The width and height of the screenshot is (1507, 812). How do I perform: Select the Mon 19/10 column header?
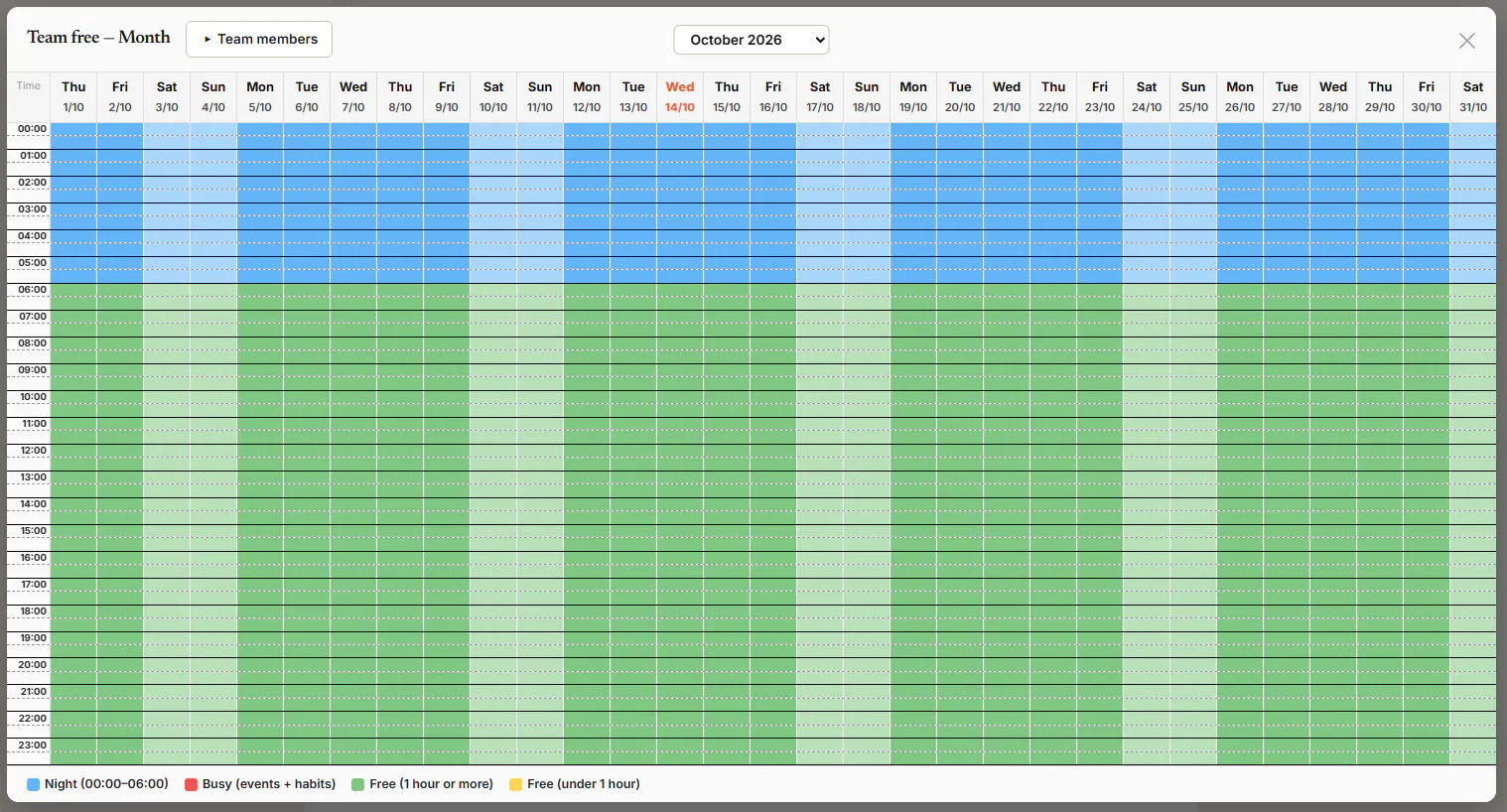(x=913, y=97)
